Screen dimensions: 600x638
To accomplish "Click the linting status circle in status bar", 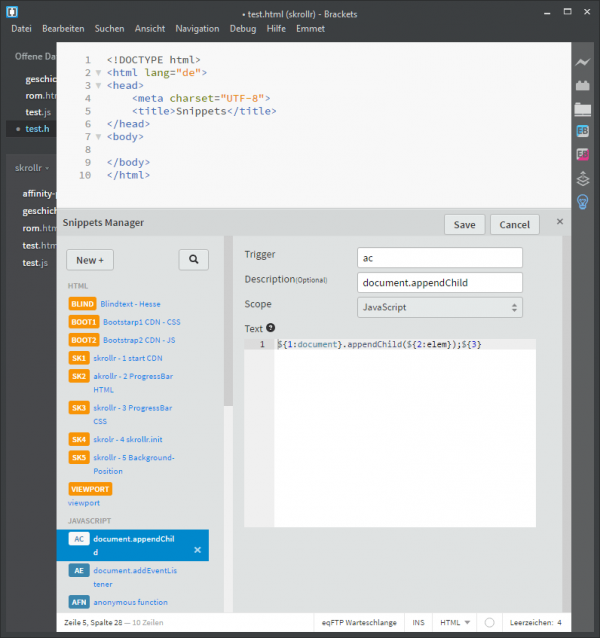I will [x=490, y=623].
